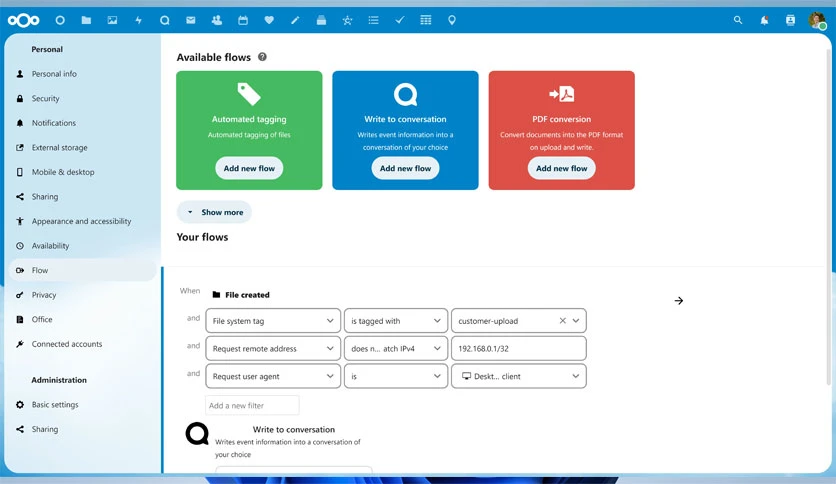
Task: Open the File system tag dropdown
Action: tap(272, 321)
